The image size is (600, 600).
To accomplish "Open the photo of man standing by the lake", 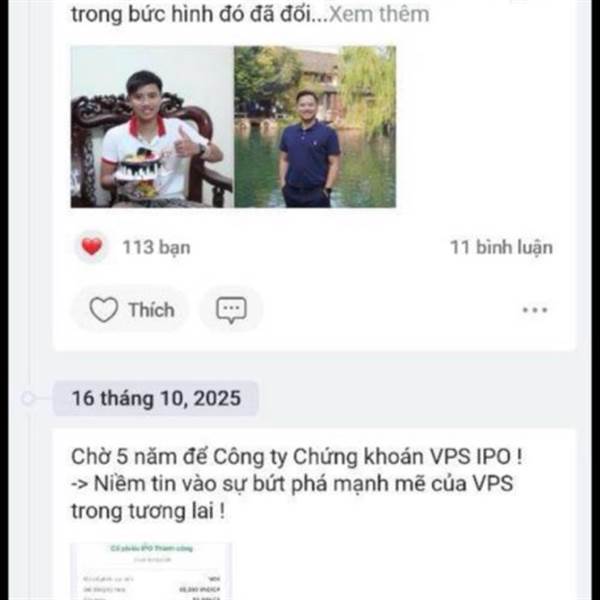I will click(315, 127).
